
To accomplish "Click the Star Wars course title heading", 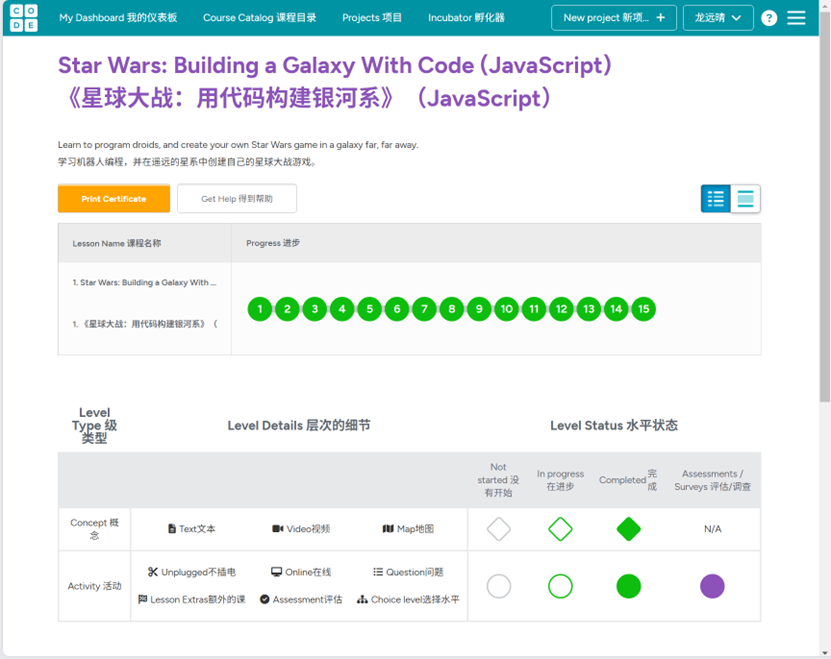I will point(334,82).
